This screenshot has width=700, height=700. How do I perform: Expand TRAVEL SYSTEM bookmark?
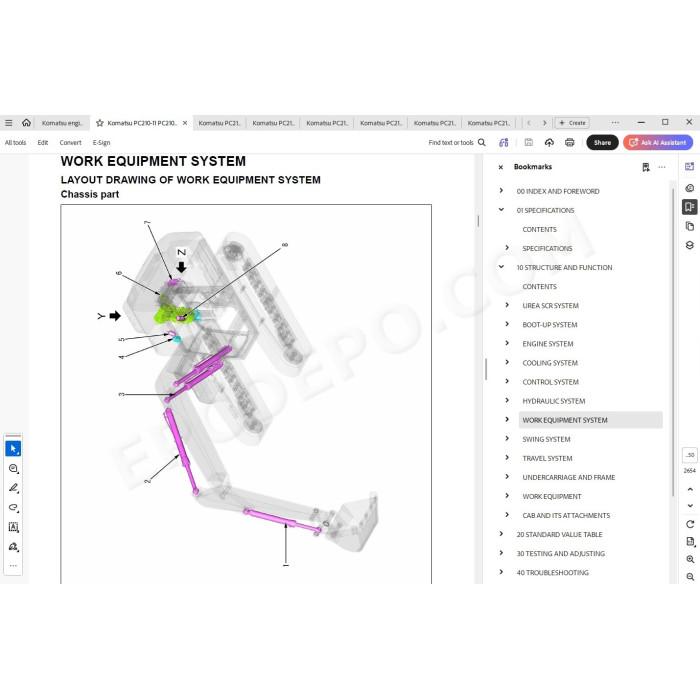[507, 458]
